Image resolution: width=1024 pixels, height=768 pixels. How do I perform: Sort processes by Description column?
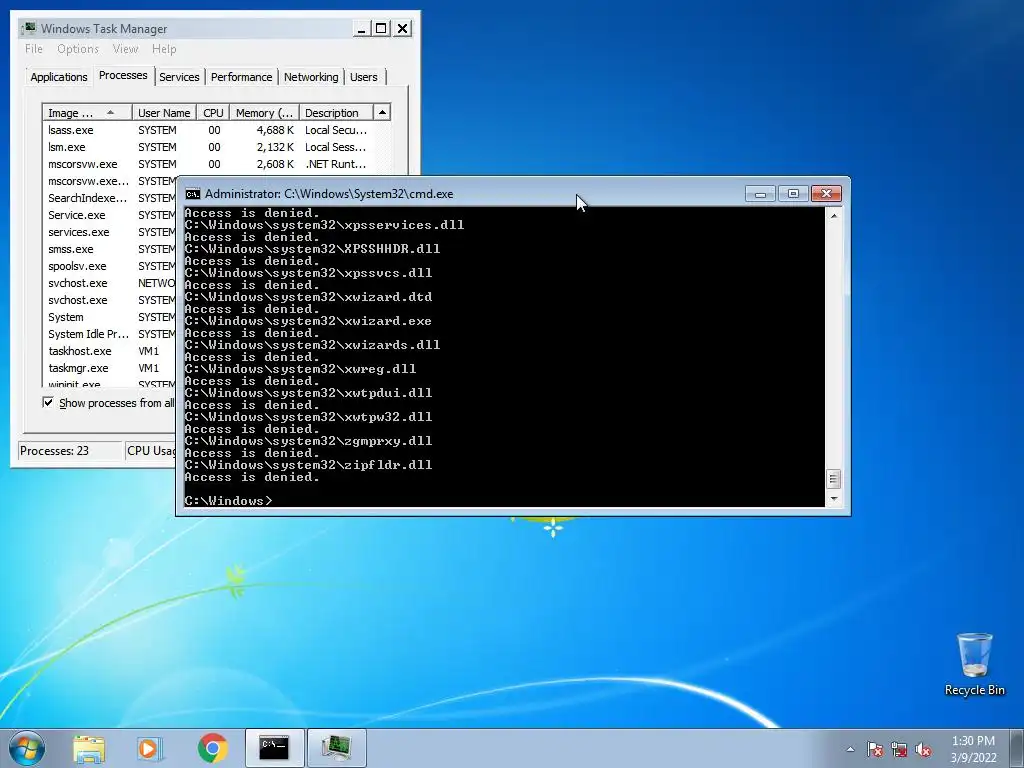pos(336,113)
